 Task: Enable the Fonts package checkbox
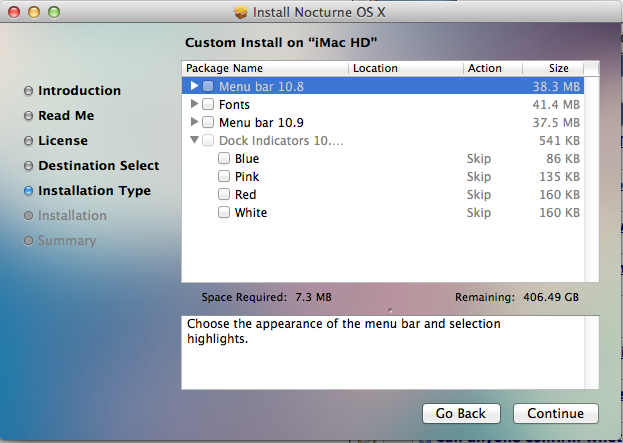pos(208,104)
